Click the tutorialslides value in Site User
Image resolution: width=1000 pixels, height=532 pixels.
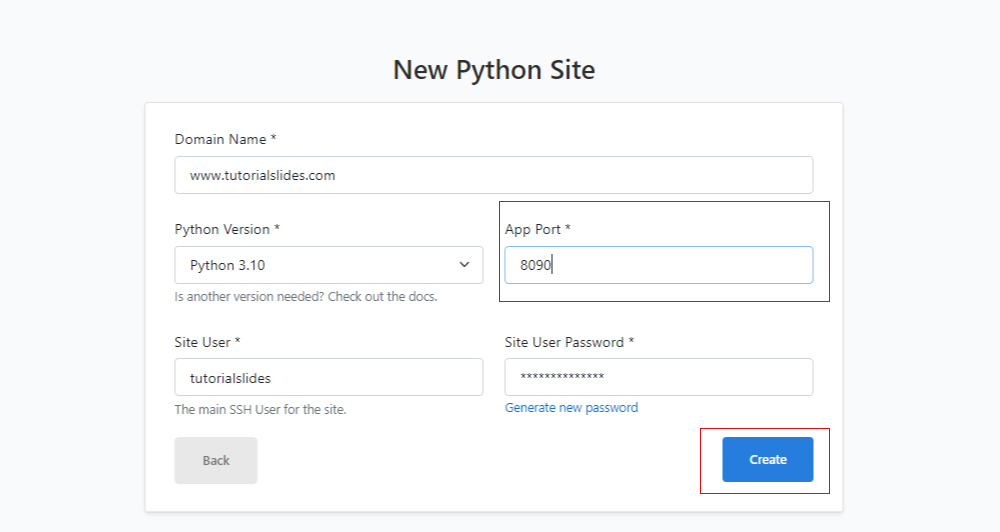pyautogui.click(x=230, y=378)
